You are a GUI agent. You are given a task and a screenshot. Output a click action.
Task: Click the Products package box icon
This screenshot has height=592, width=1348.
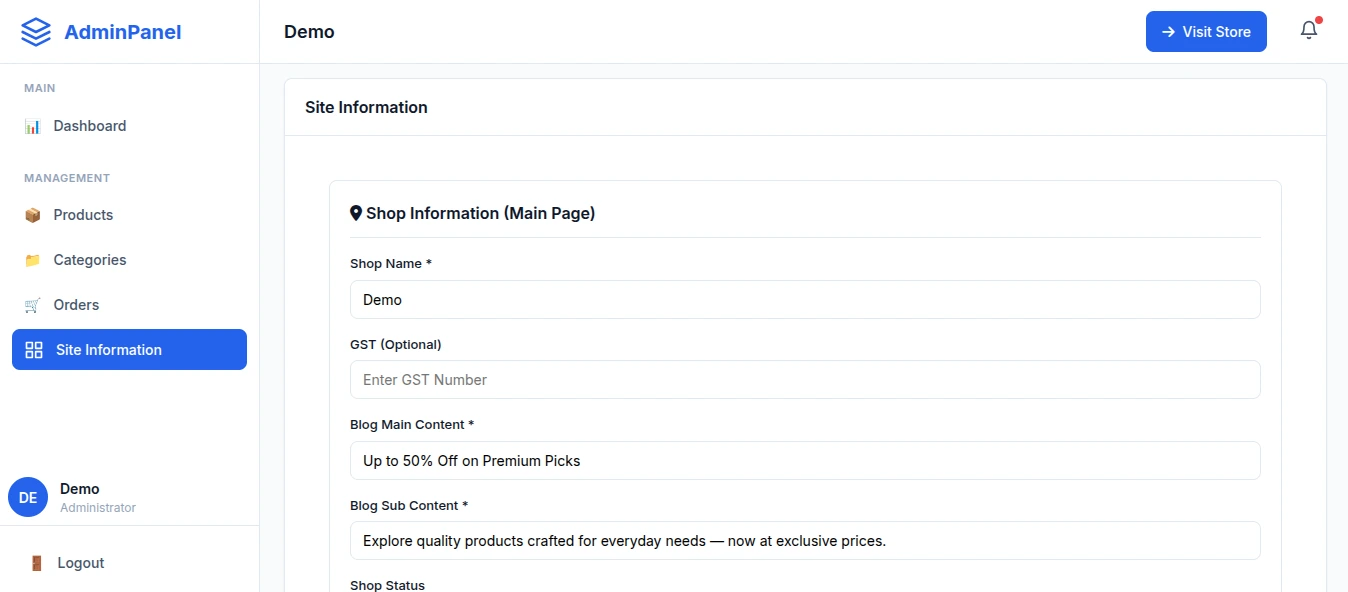pyautogui.click(x=33, y=215)
